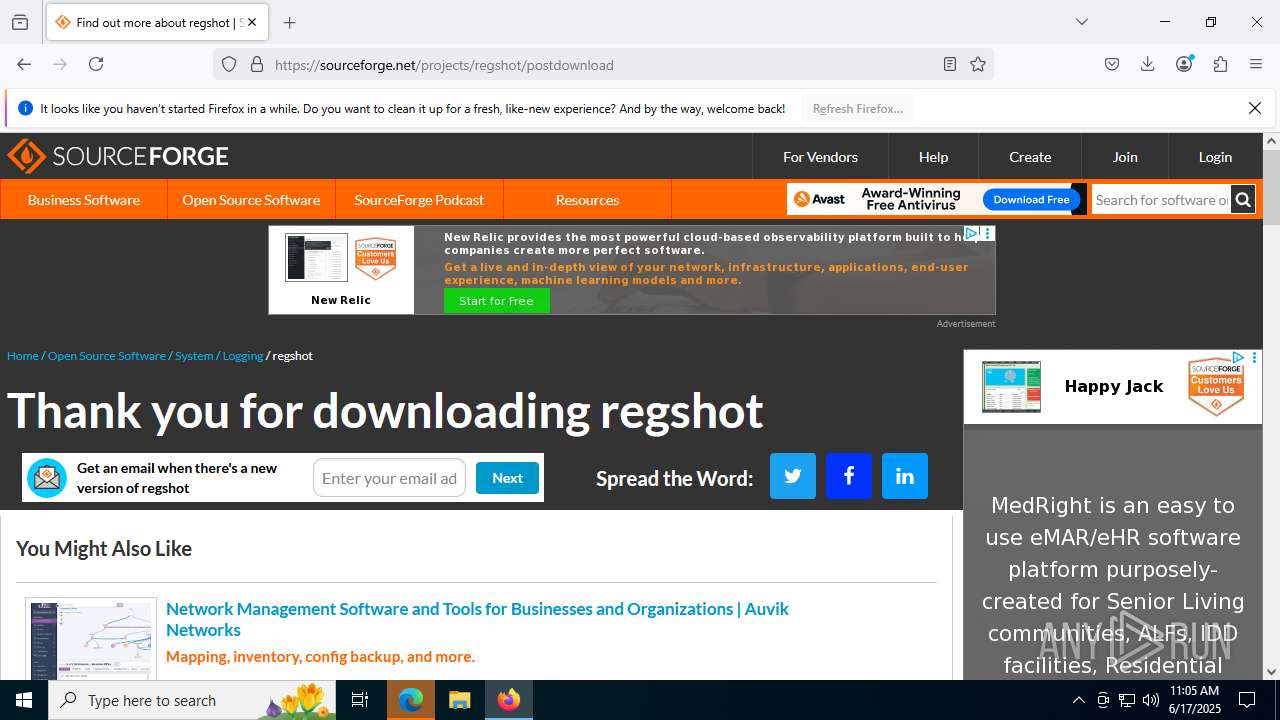The height and width of the screenshot is (720, 1280).
Task: Open the volume tray icon
Action: click(x=1150, y=700)
